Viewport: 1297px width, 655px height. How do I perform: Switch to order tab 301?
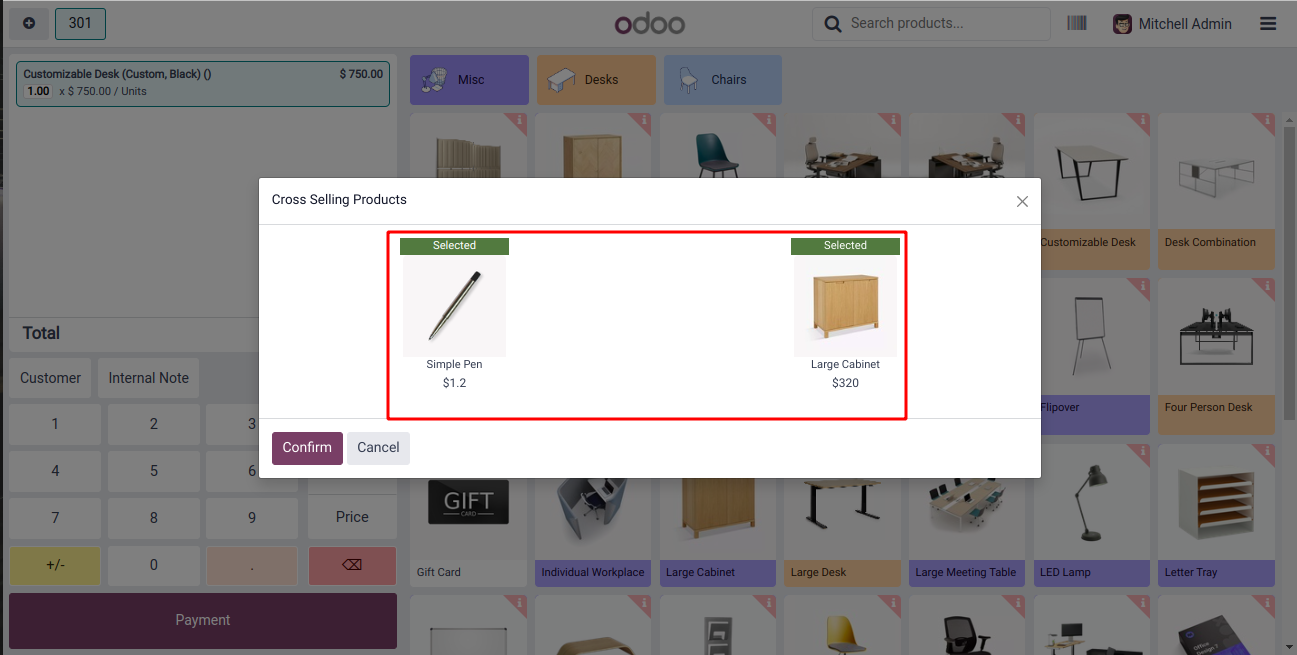(80, 23)
